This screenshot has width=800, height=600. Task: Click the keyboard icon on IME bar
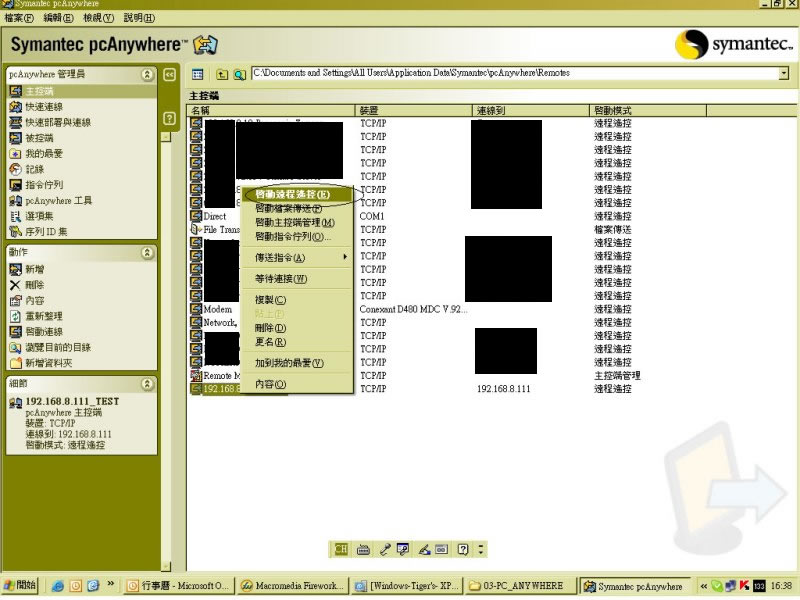(x=363, y=549)
